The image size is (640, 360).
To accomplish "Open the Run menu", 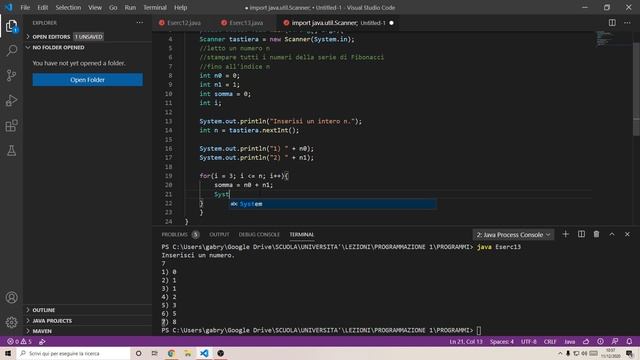I will point(130,7).
